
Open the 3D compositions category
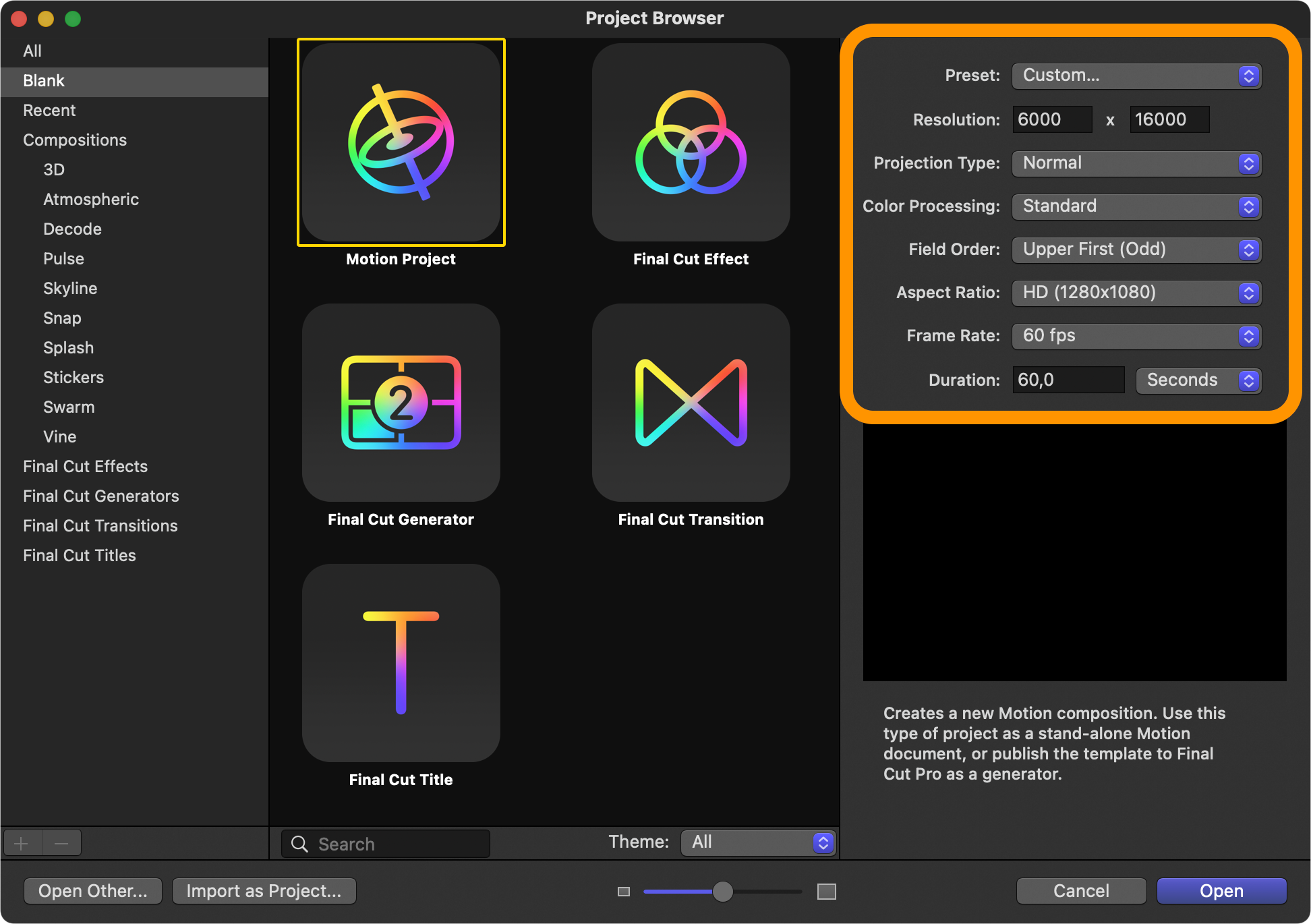(x=134, y=170)
